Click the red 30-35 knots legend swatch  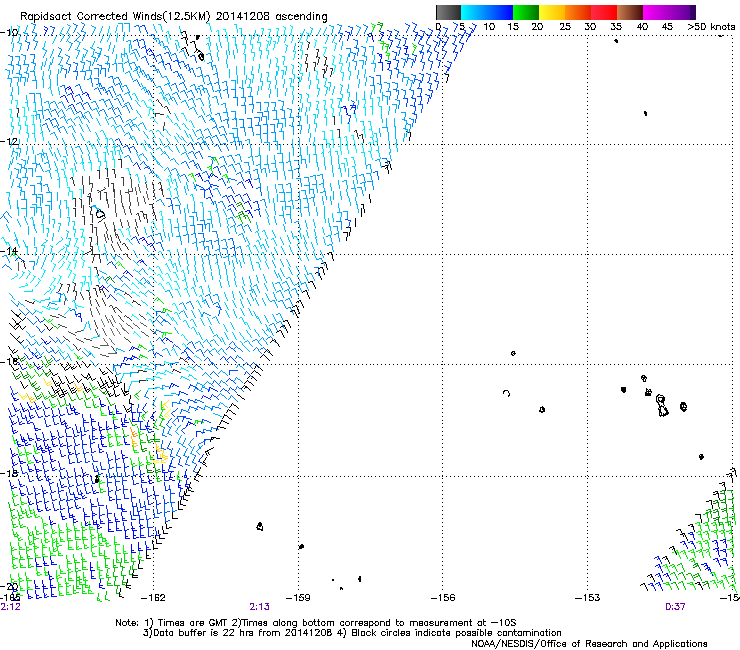pos(604,12)
